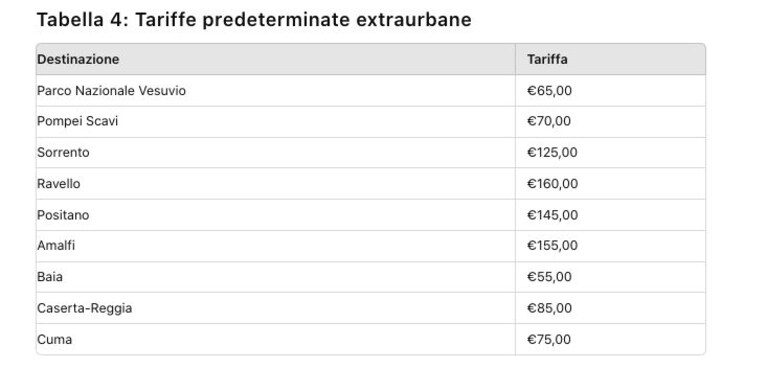Select the €85,00 Caserta-Reggia fare
Image resolution: width=767 pixels, height=369 pixels.
(x=610, y=308)
